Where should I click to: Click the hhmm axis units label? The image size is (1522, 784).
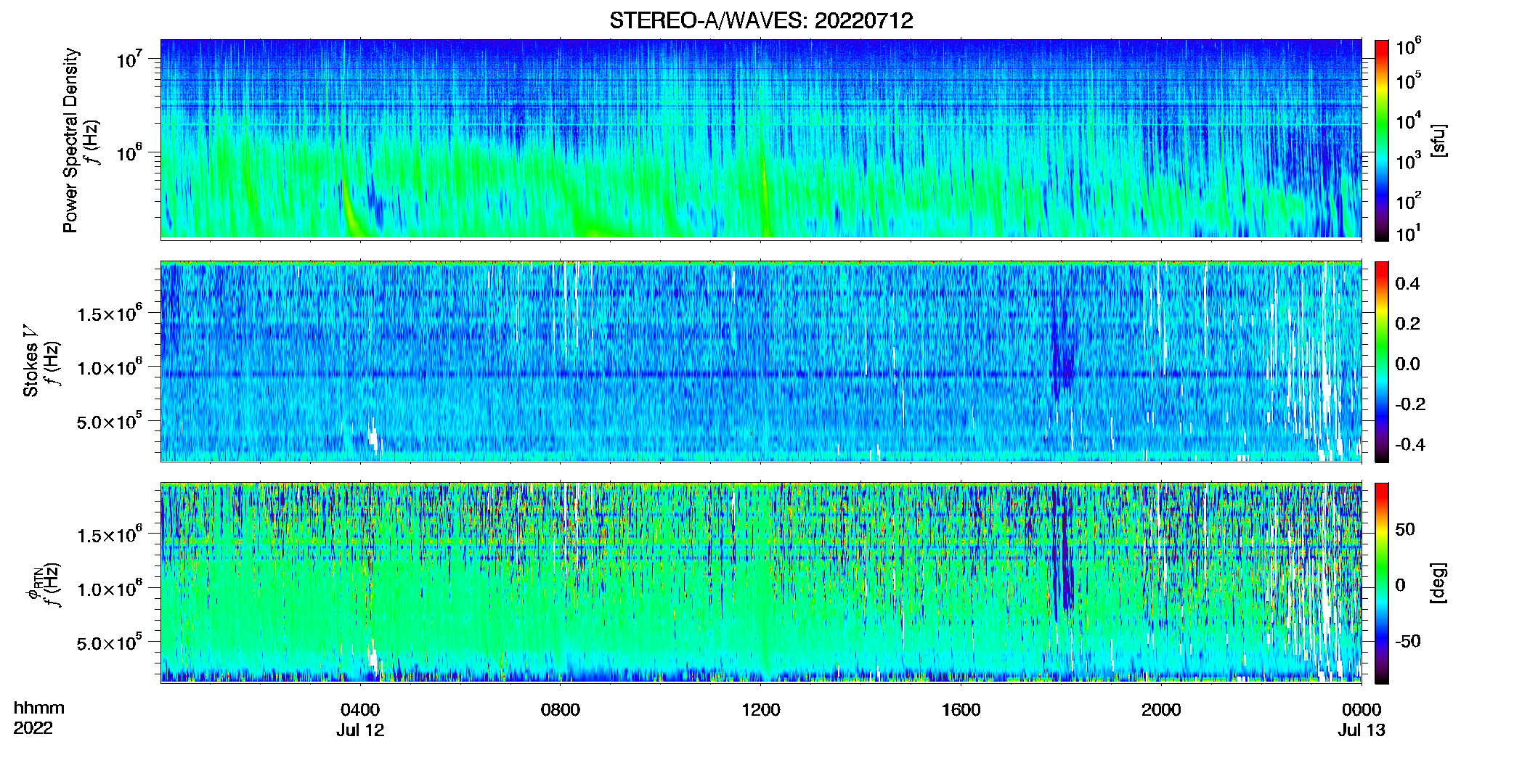(x=39, y=709)
